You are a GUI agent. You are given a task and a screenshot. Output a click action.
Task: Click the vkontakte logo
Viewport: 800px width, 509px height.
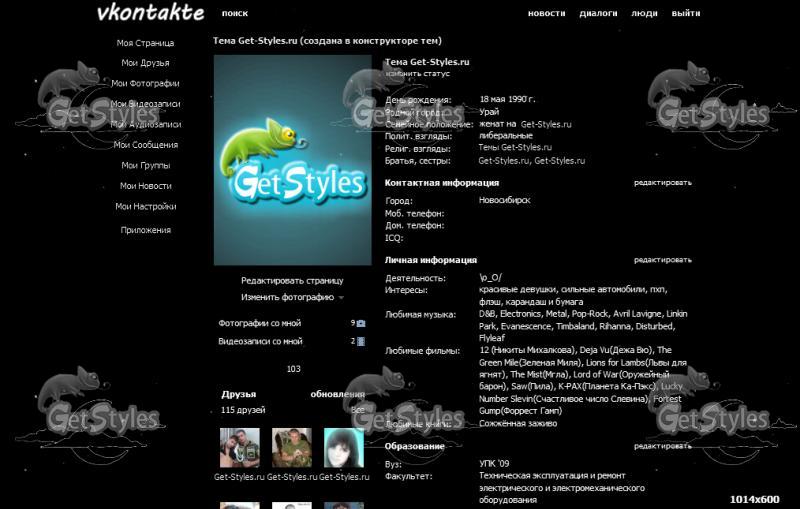[x=150, y=12]
